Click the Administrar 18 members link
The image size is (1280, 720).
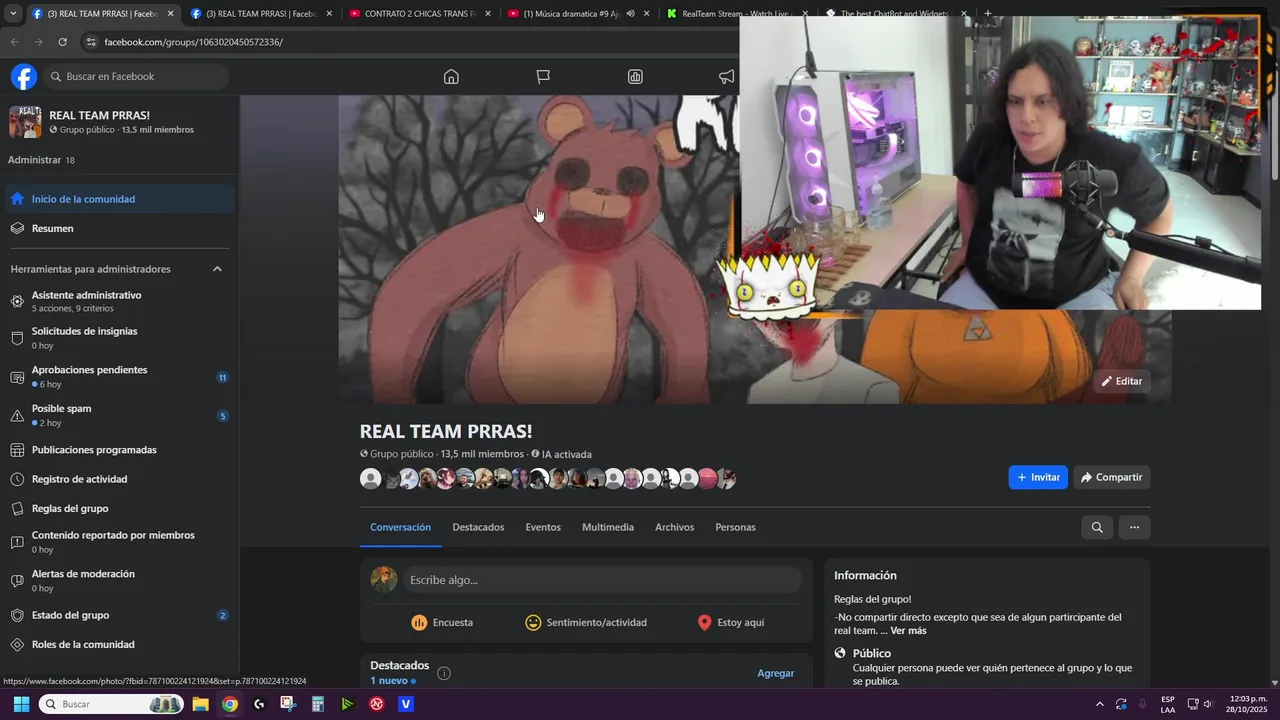[x=41, y=160]
